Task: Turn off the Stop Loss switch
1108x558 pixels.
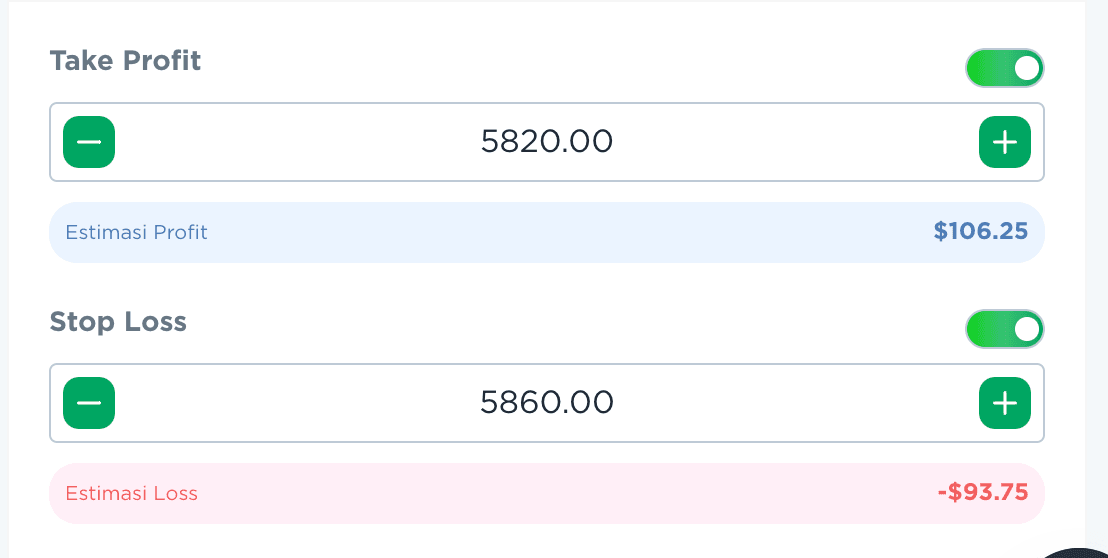Action: coord(1004,329)
